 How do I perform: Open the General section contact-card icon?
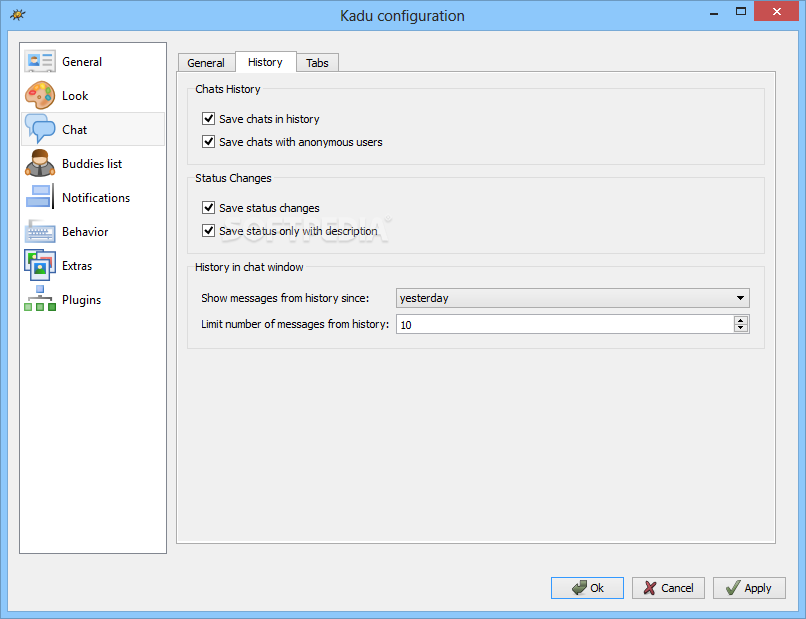[40, 61]
